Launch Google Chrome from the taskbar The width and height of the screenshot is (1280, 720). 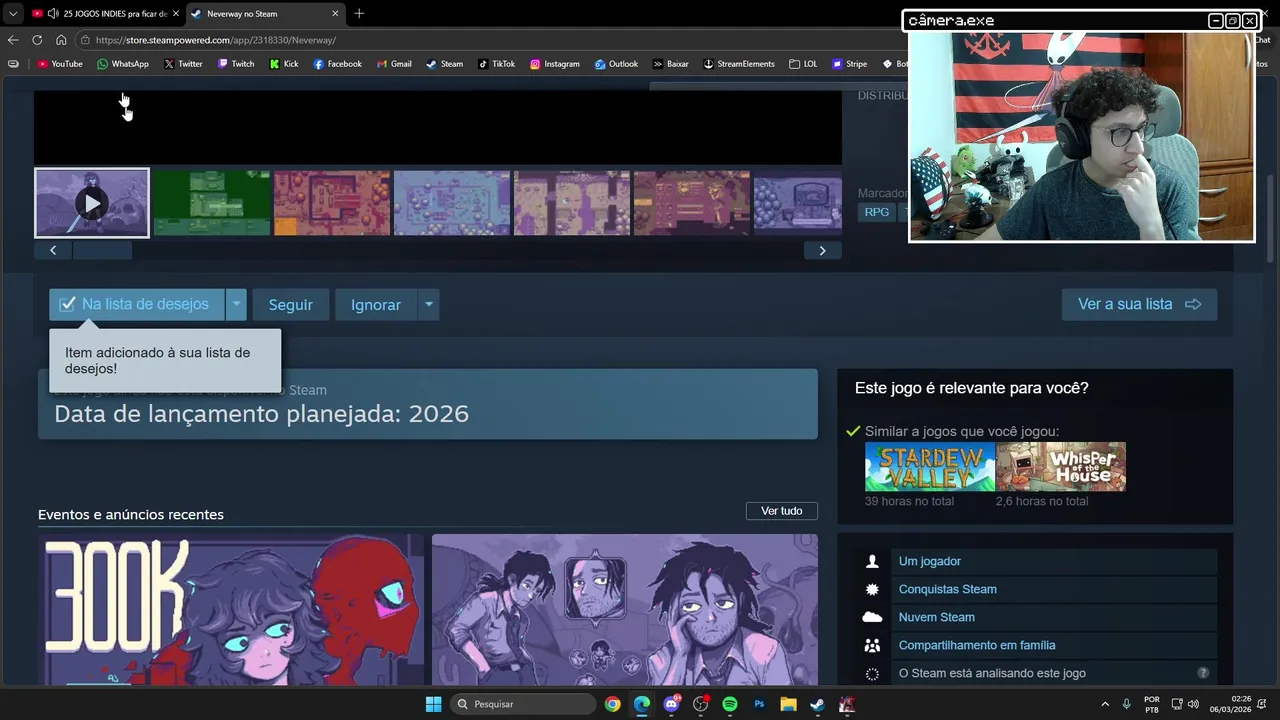click(612, 704)
